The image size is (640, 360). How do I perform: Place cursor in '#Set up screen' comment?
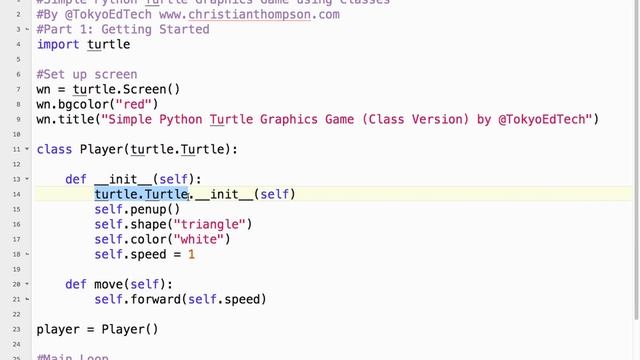coord(87,74)
